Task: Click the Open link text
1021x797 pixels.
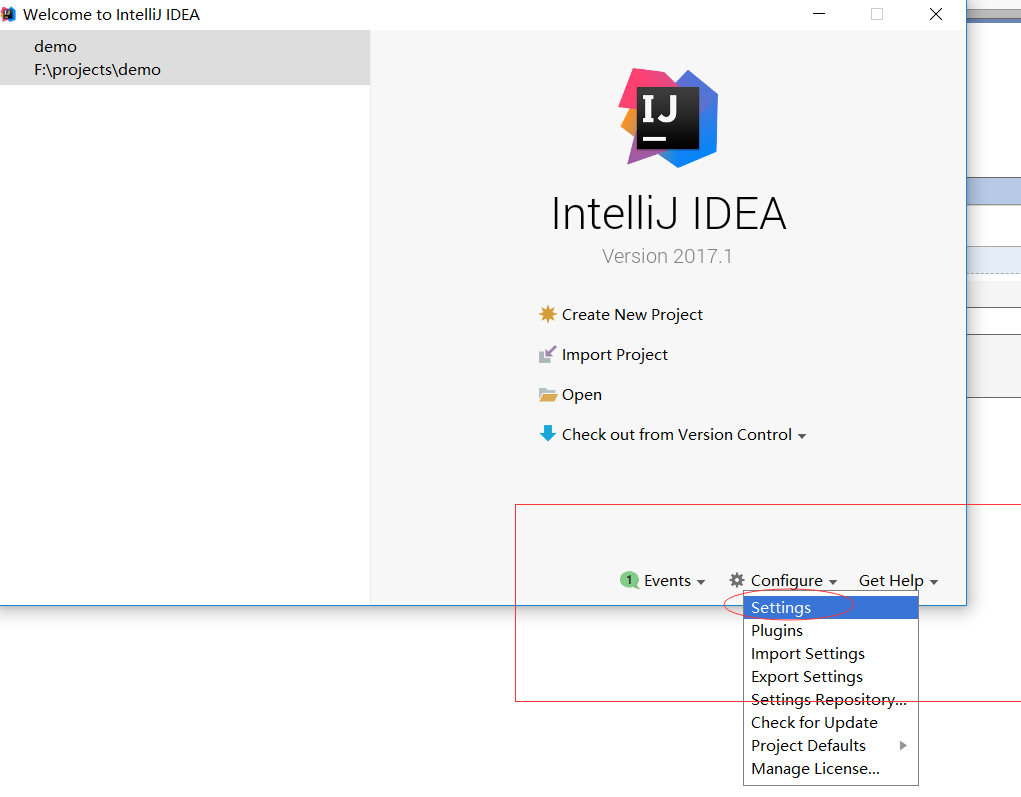Action: coord(581,395)
